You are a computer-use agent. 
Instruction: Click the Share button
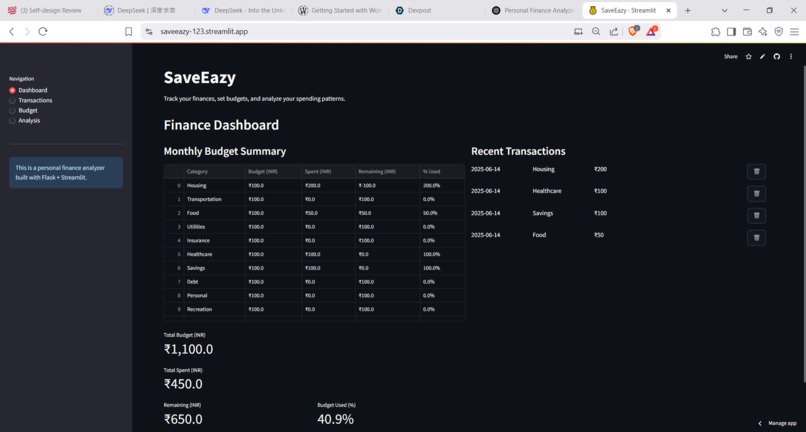pyautogui.click(x=730, y=57)
